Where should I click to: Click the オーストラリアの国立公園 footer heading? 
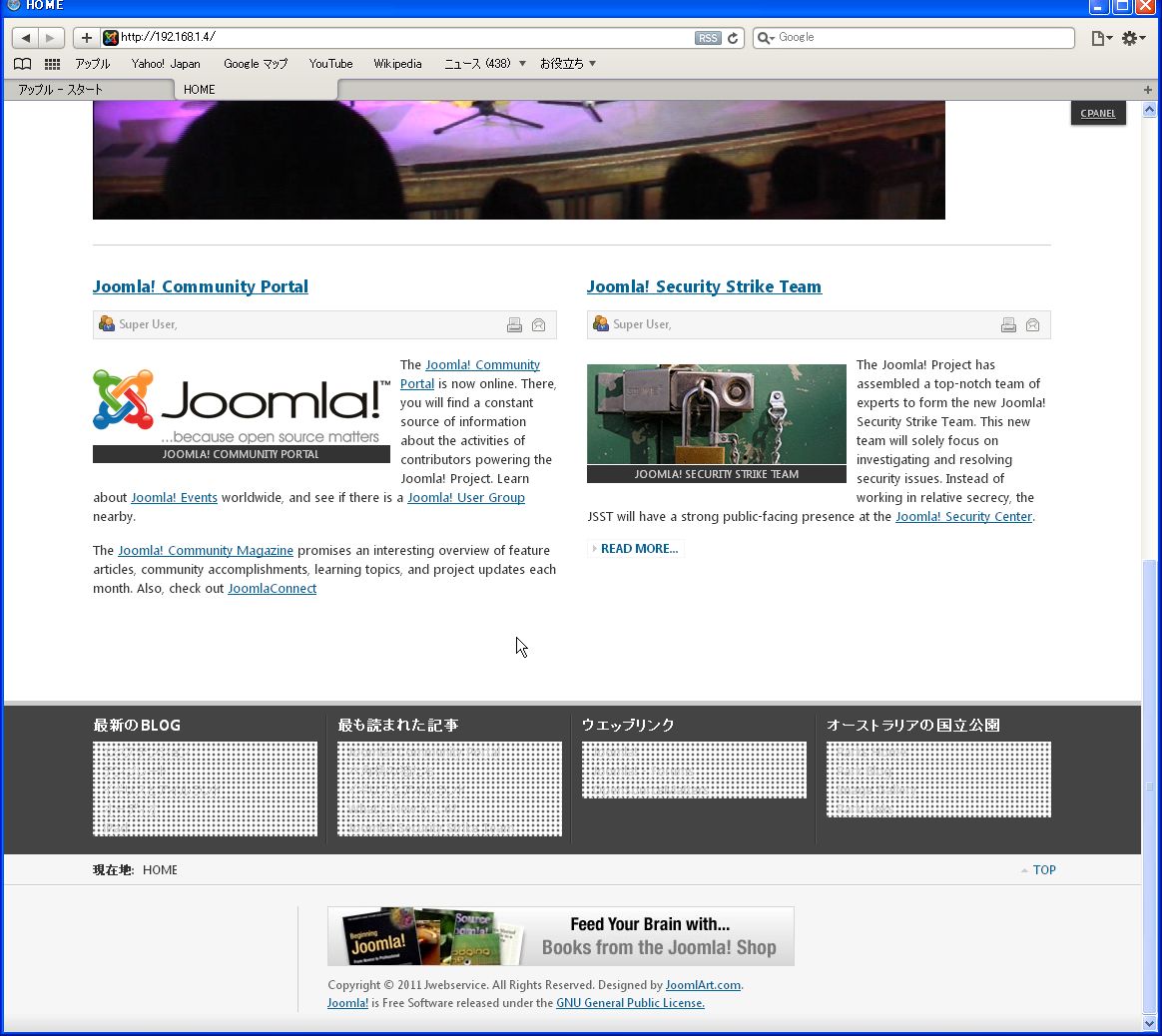pos(913,726)
